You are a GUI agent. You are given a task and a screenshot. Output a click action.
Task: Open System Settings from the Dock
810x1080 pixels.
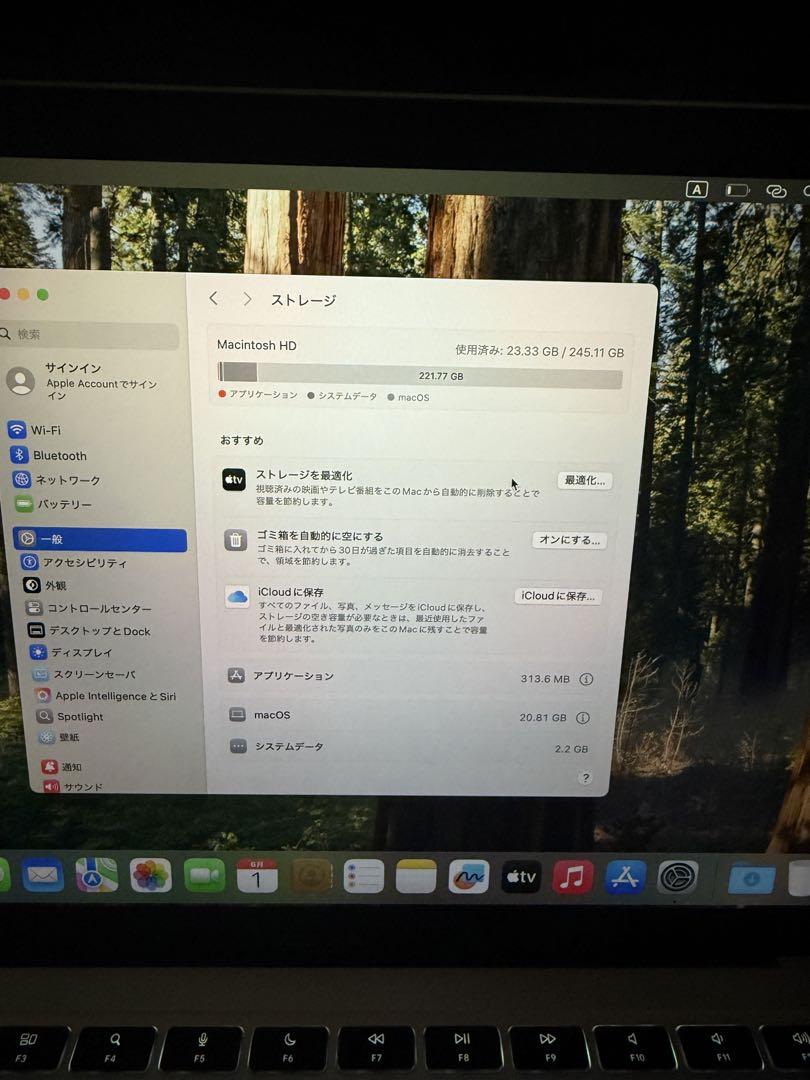(678, 878)
